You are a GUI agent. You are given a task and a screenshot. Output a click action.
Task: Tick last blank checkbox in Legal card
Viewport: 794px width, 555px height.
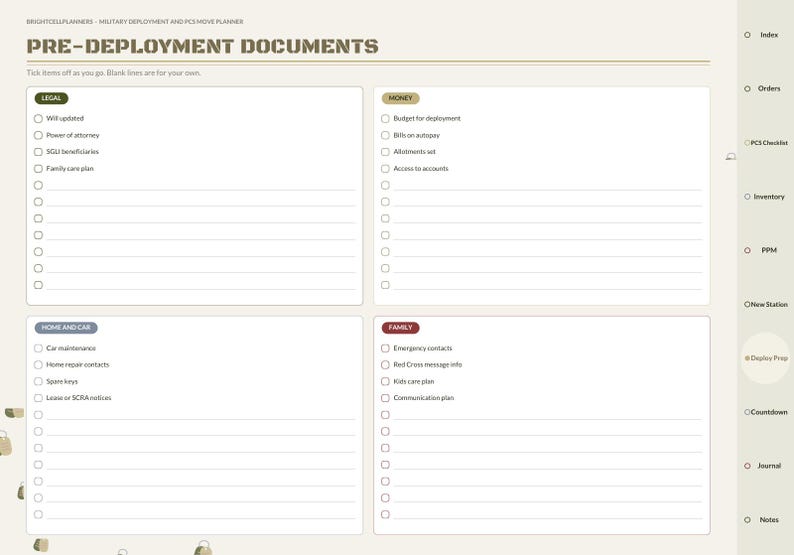click(x=38, y=285)
